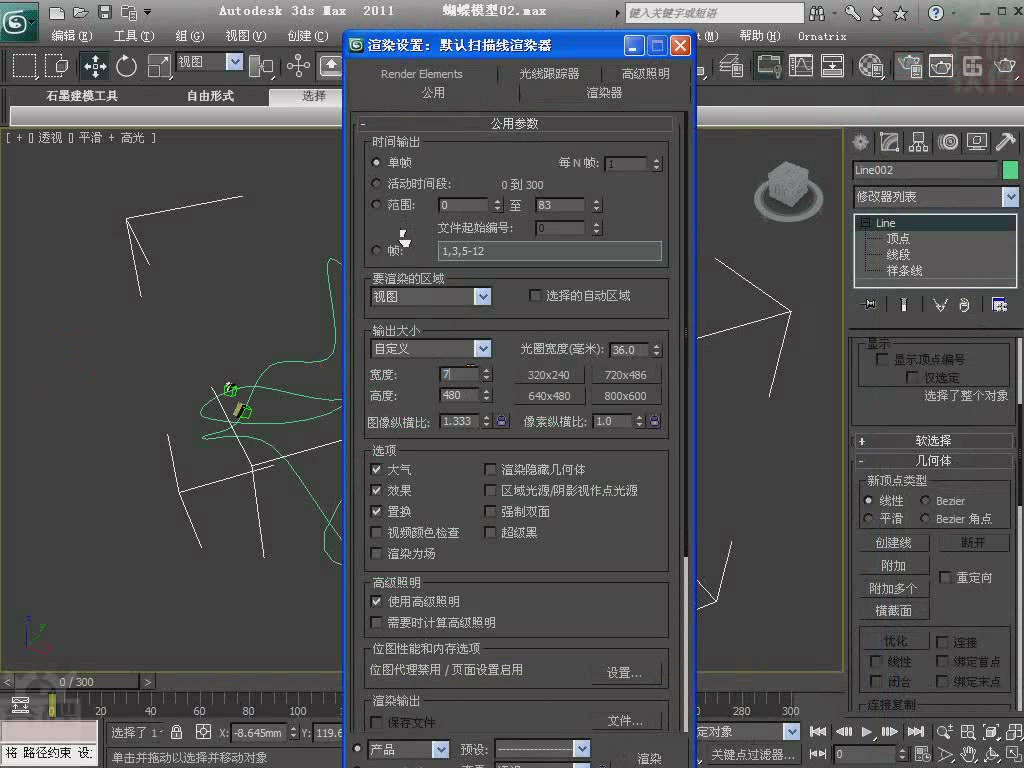
Task: Open the help question mark icon
Action: pos(935,12)
